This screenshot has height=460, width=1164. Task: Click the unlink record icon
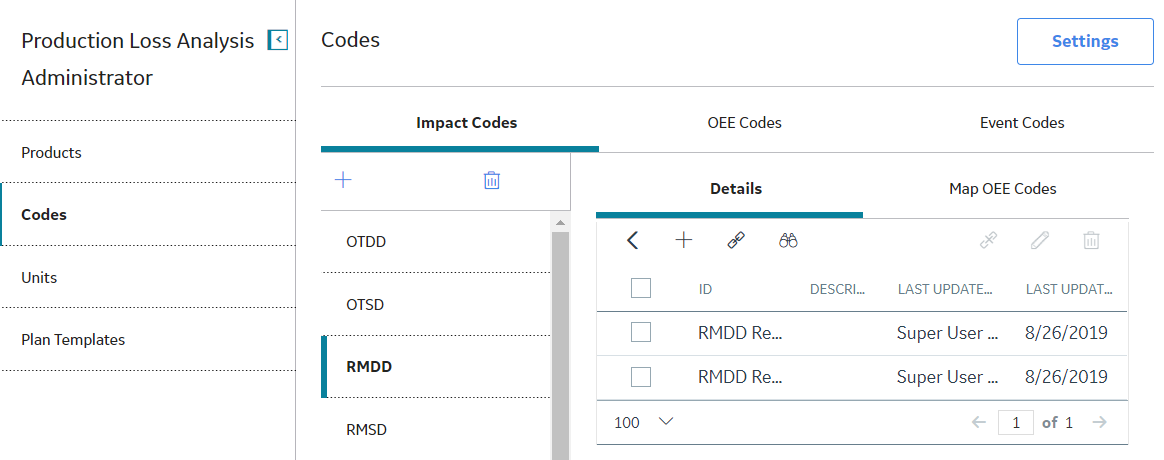click(988, 240)
